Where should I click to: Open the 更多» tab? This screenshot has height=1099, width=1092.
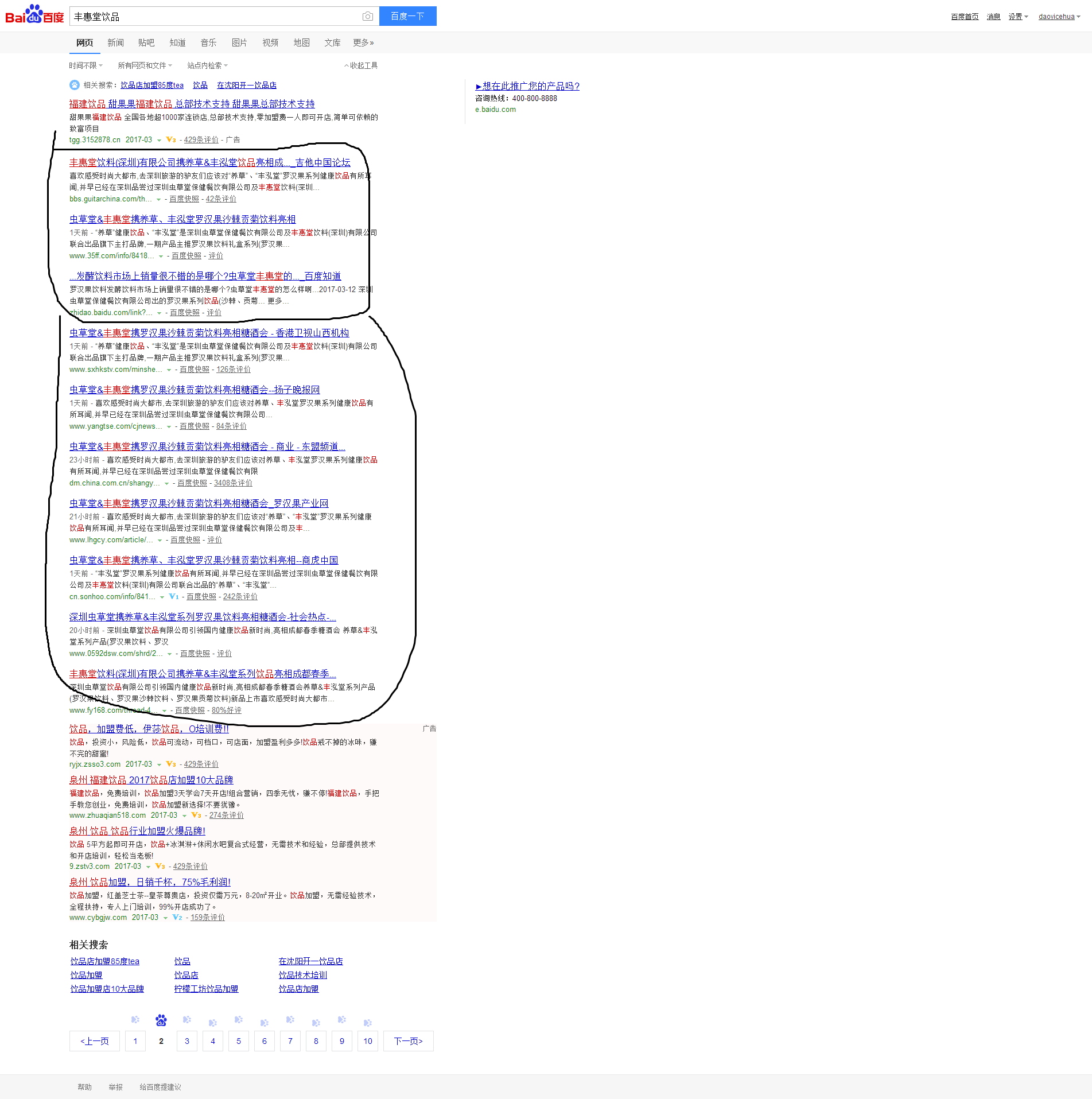[x=363, y=42]
